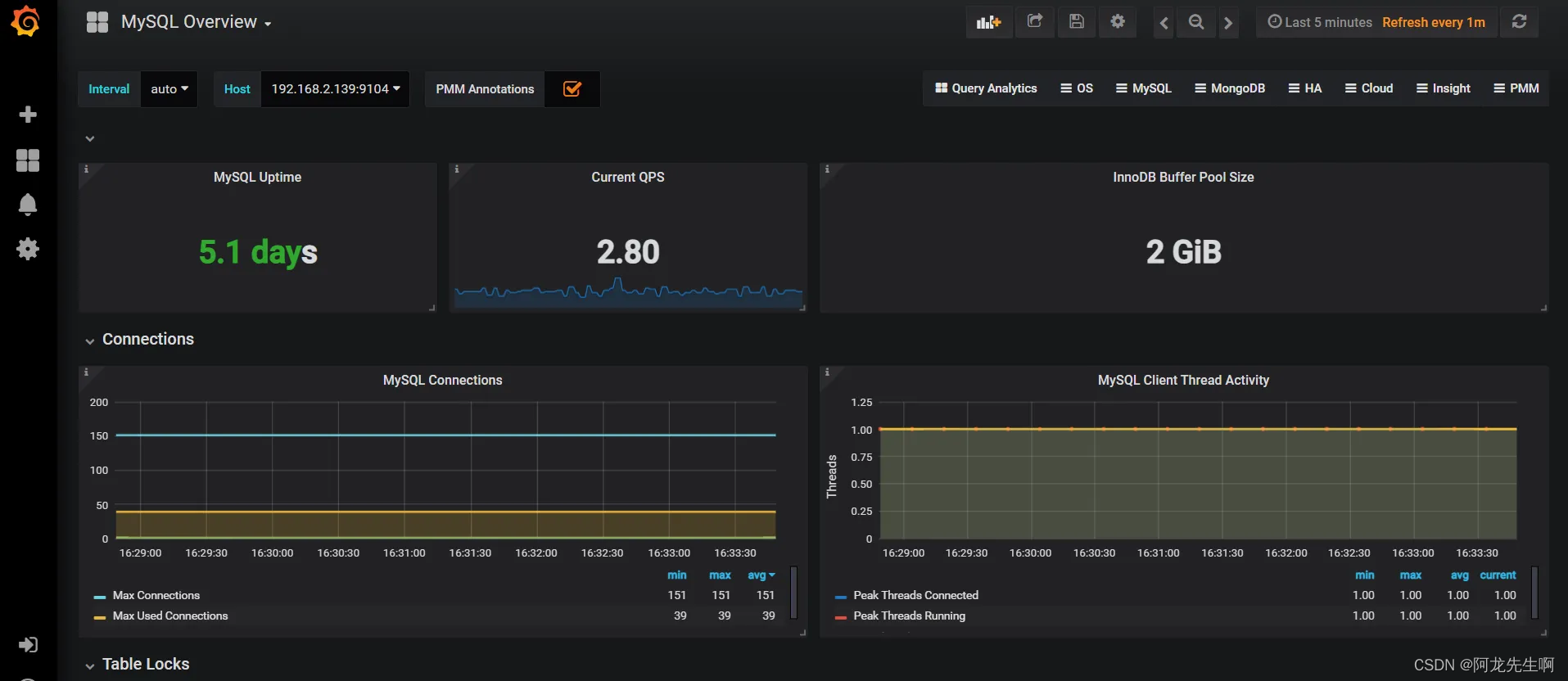Click info icon on Current QPS panel
Image resolution: width=1568 pixels, height=681 pixels.
[x=456, y=169]
